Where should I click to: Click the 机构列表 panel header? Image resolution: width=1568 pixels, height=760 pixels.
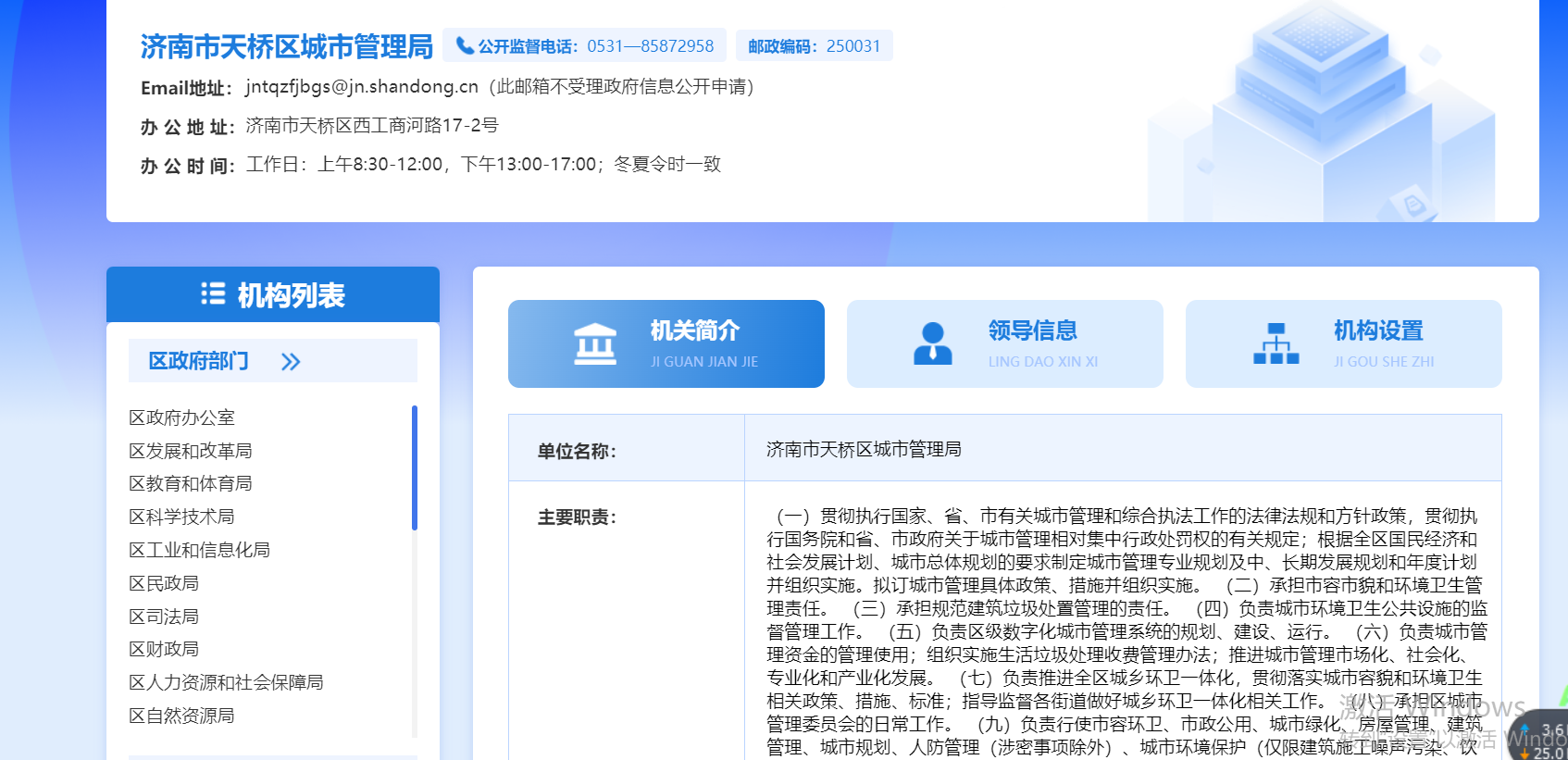(x=273, y=294)
